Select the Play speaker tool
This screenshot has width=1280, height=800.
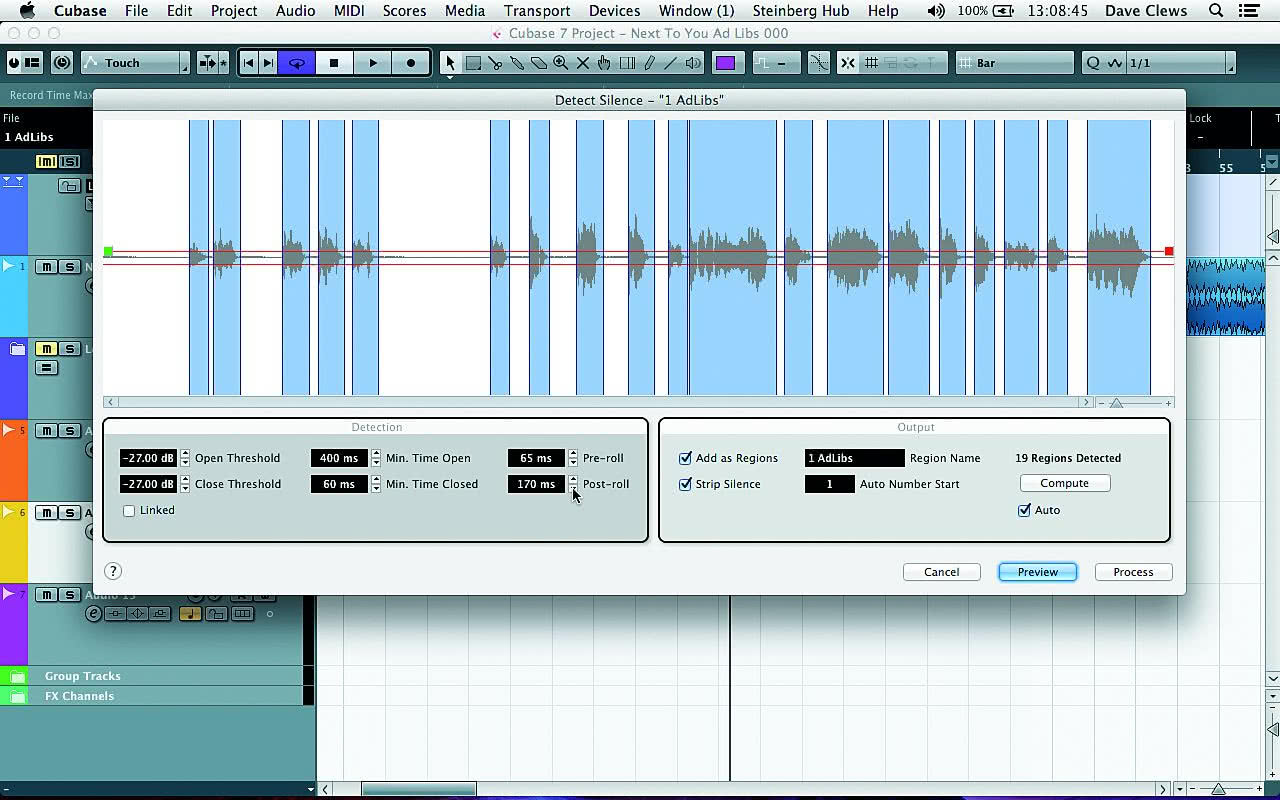[693, 63]
